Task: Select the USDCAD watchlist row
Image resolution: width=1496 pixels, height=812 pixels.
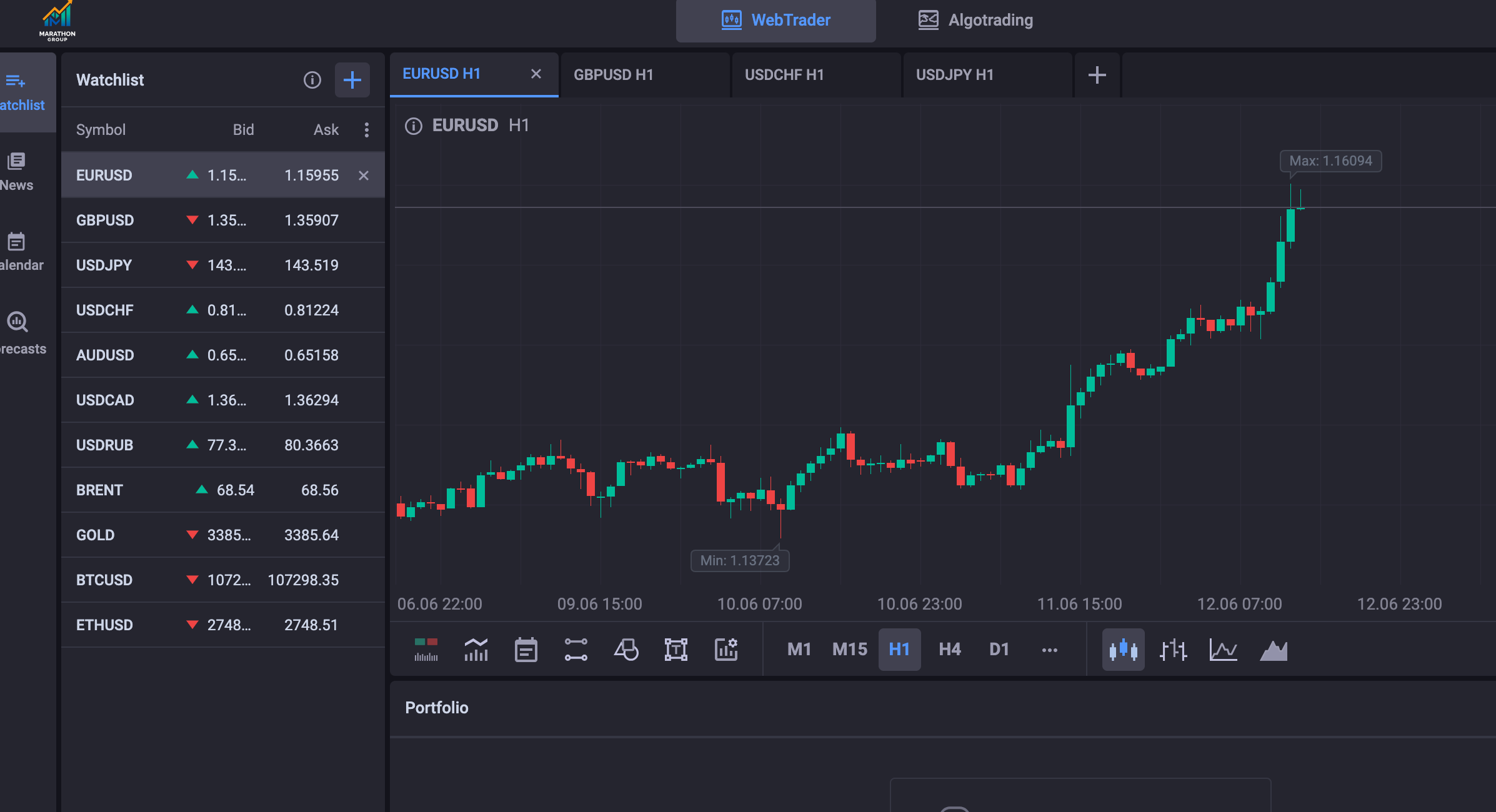Action: click(223, 400)
